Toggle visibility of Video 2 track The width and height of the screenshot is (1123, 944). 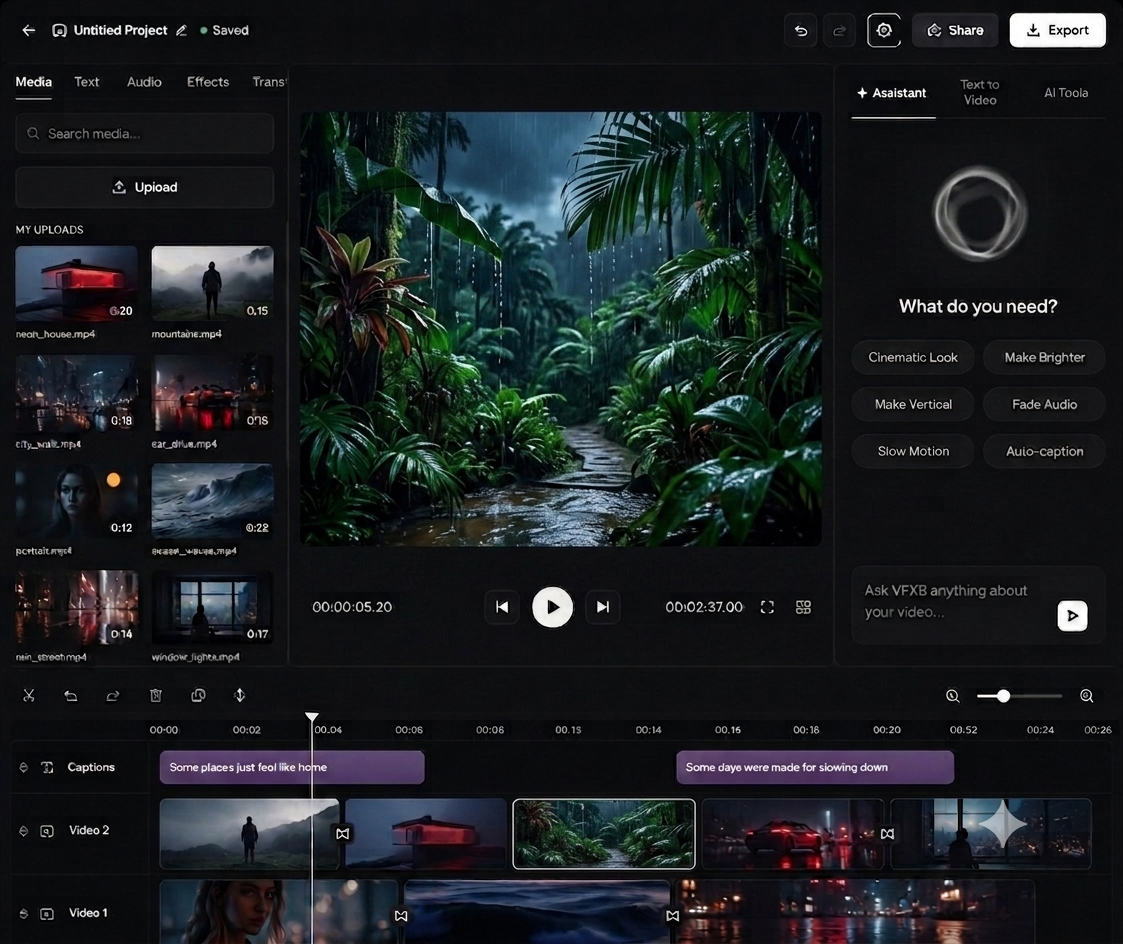click(24, 831)
